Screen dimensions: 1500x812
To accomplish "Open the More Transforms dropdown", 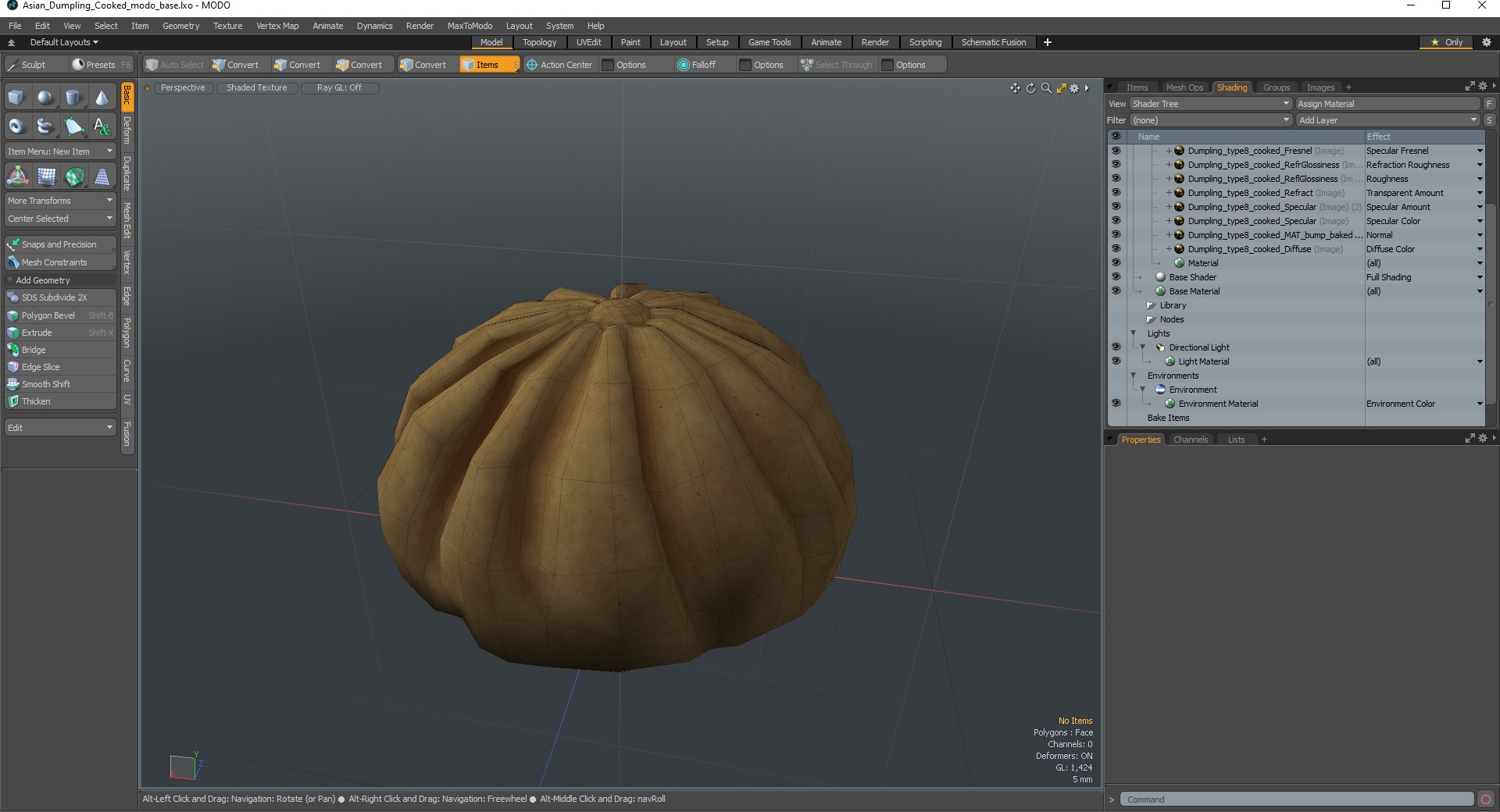I will tap(60, 201).
